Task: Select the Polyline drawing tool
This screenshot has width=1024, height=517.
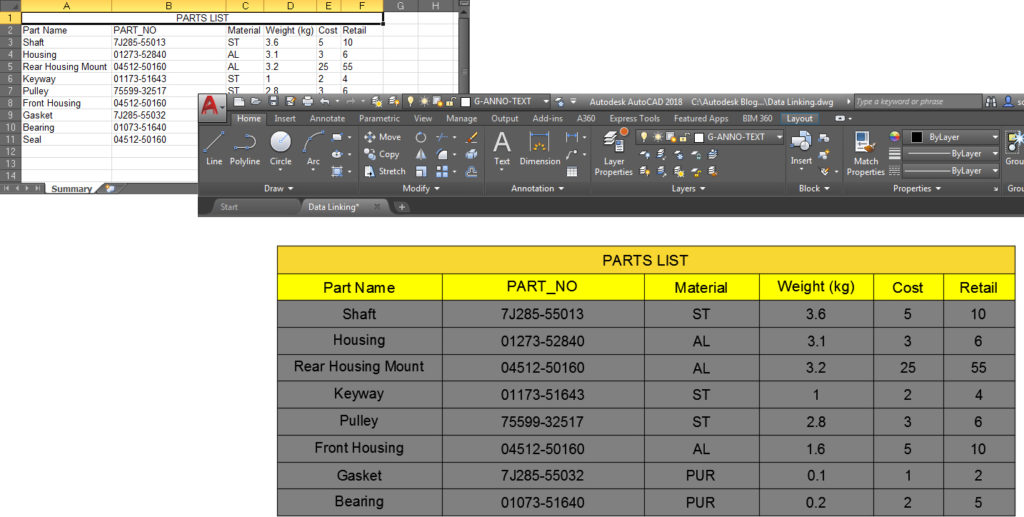Action: coord(245,149)
